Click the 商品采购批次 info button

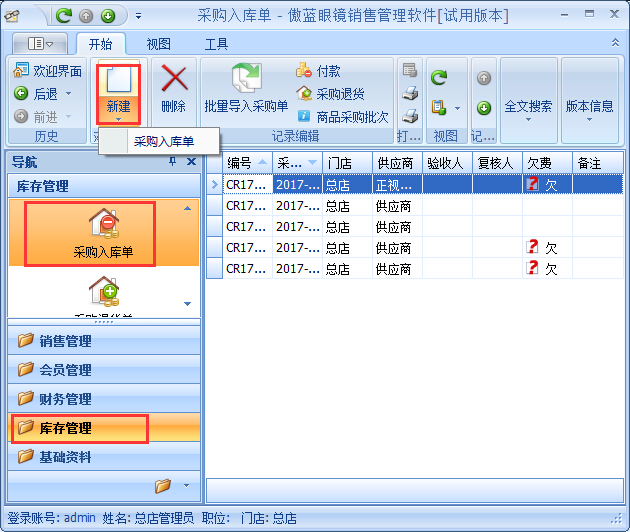343,117
